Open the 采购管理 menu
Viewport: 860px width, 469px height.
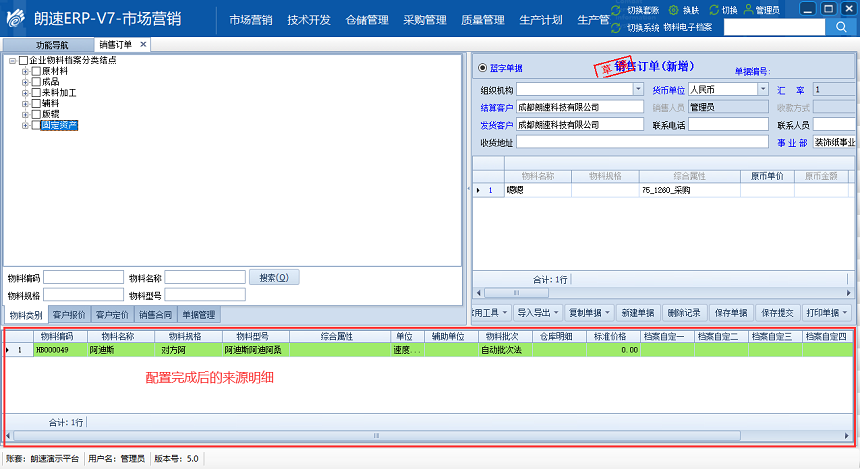click(x=425, y=20)
